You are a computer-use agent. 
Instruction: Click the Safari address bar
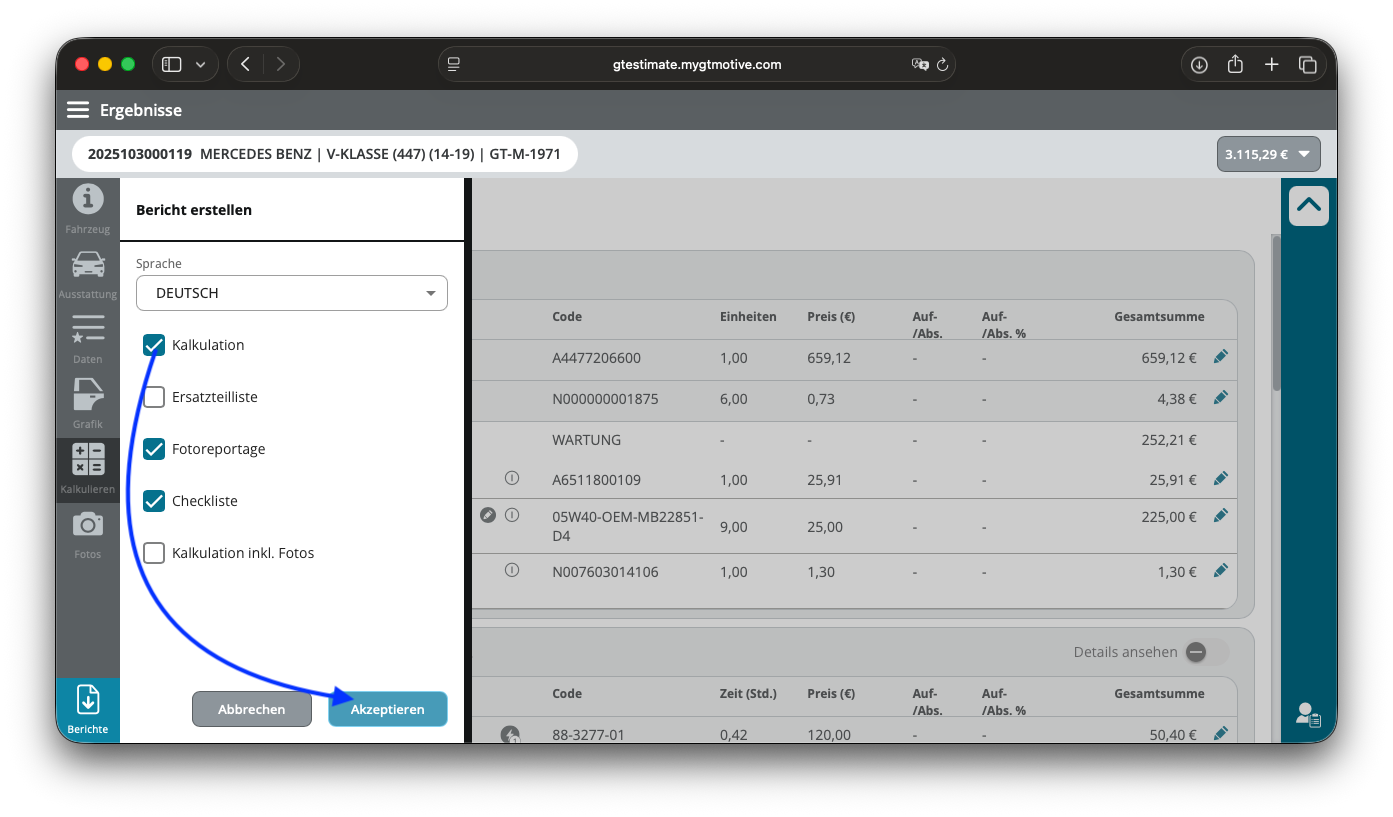pyautogui.click(x=697, y=64)
